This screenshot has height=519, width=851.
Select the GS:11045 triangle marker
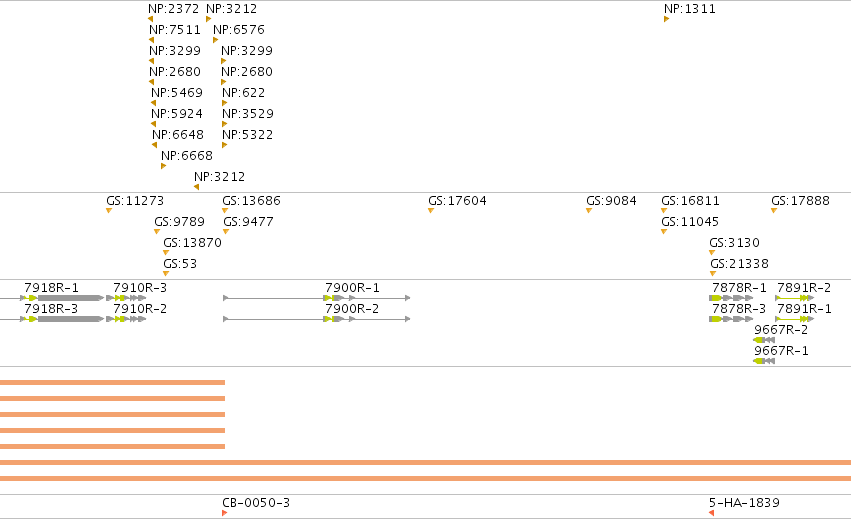click(x=664, y=232)
